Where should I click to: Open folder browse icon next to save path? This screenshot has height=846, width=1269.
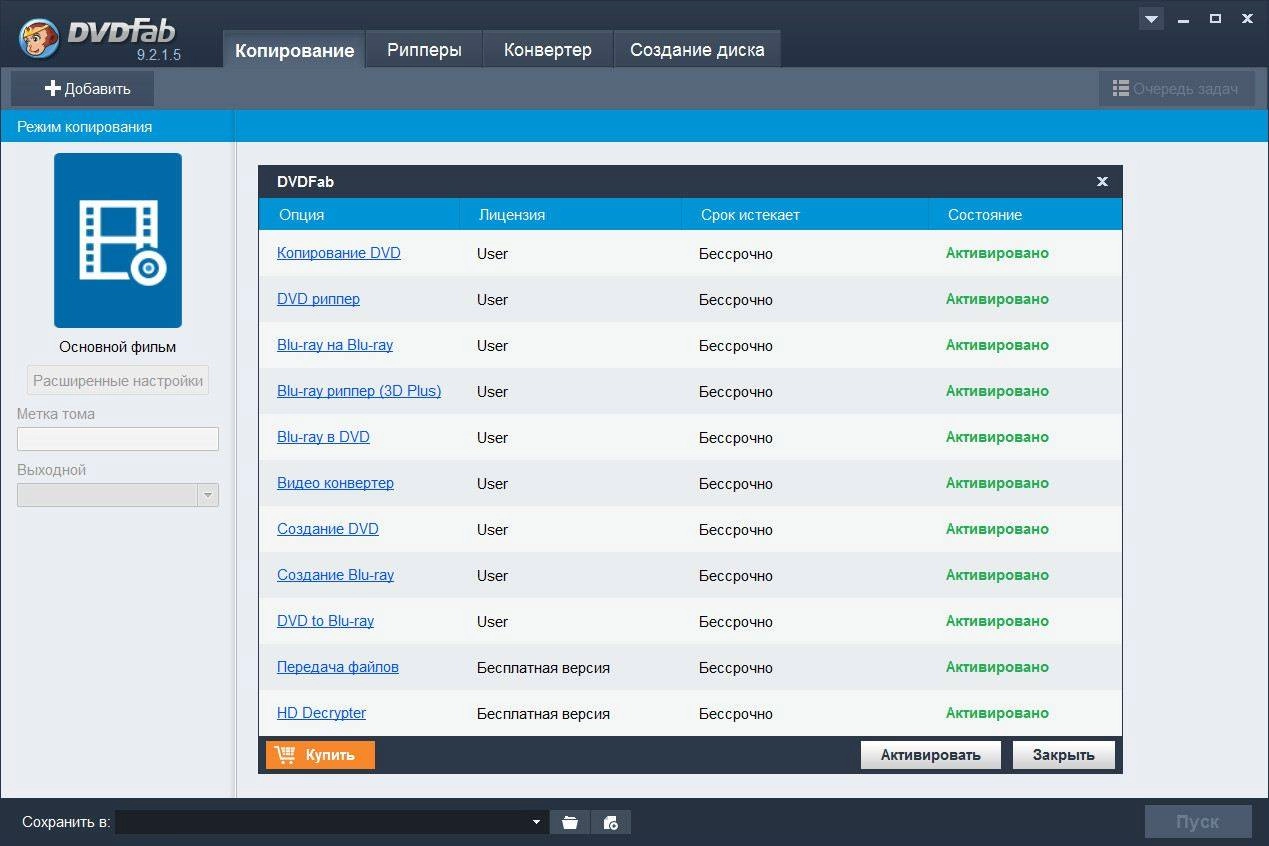tap(570, 822)
